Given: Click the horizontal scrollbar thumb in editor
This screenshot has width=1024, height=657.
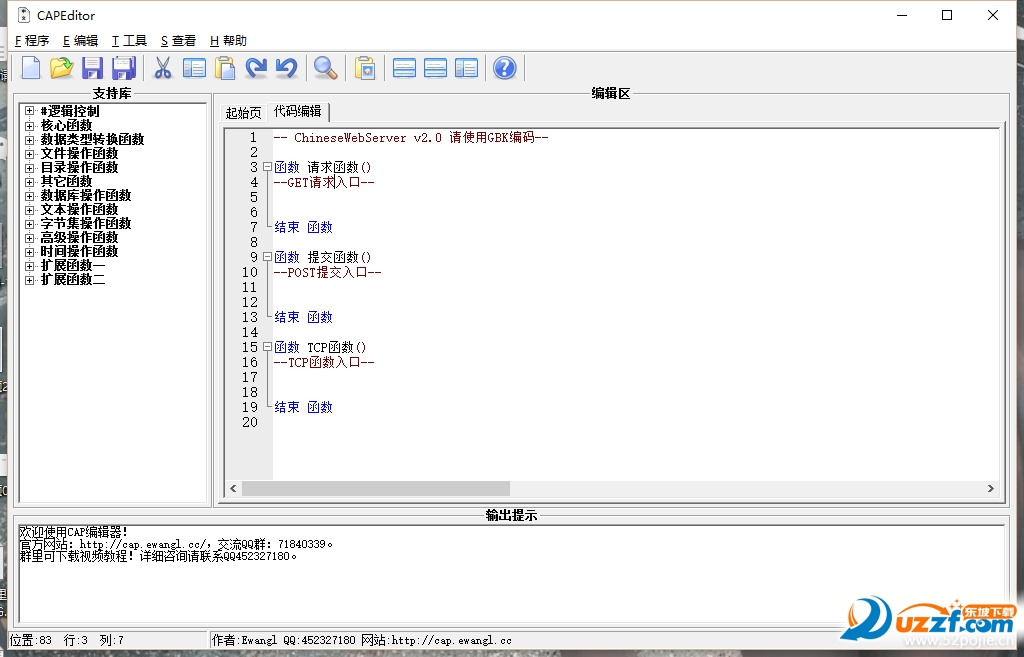Looking at the screenshot, I should coord(376,489).
